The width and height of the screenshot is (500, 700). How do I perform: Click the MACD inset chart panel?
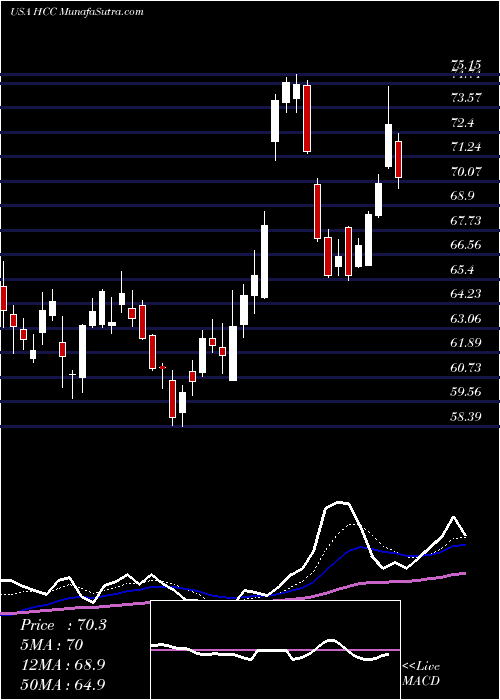click(x=275, y=650)
